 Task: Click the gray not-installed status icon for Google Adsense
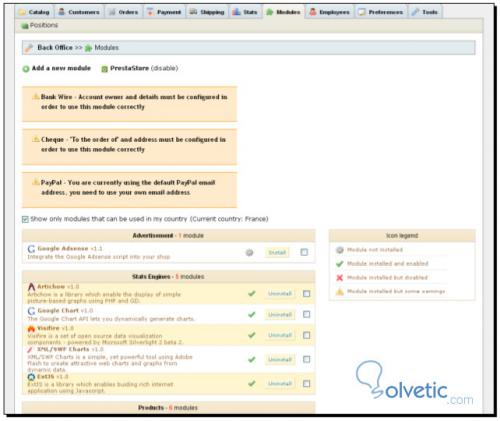click(x=249, y=253)
